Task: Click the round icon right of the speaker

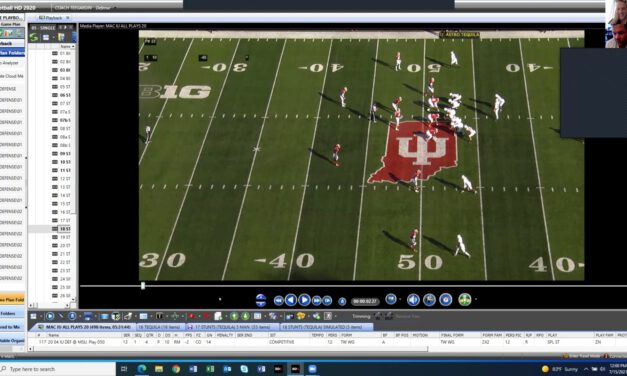Action: click(x=429, y=300)
